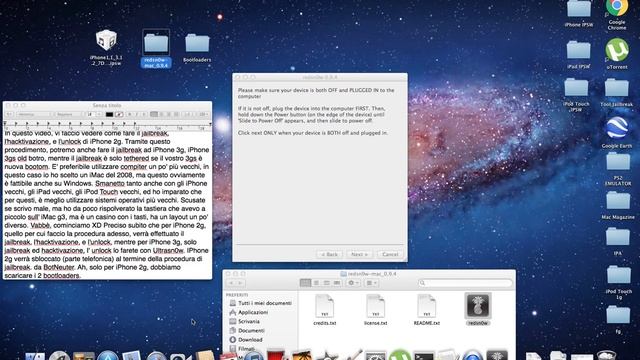
Task: Open line spacing dropdown in TextEdit
Action: click(188, 114)
